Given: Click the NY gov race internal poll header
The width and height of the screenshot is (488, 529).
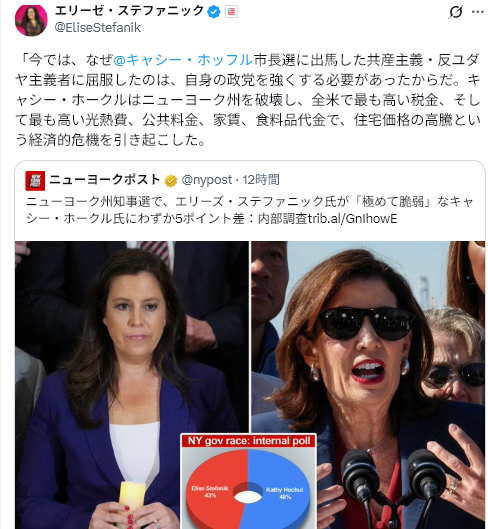Looking at the screenshot, I should tap(249, 441).
